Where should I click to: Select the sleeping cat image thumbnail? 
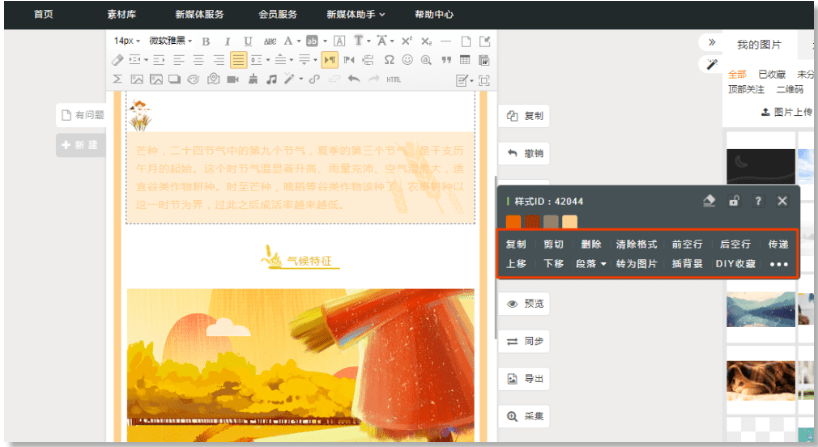tap(761, 380)
